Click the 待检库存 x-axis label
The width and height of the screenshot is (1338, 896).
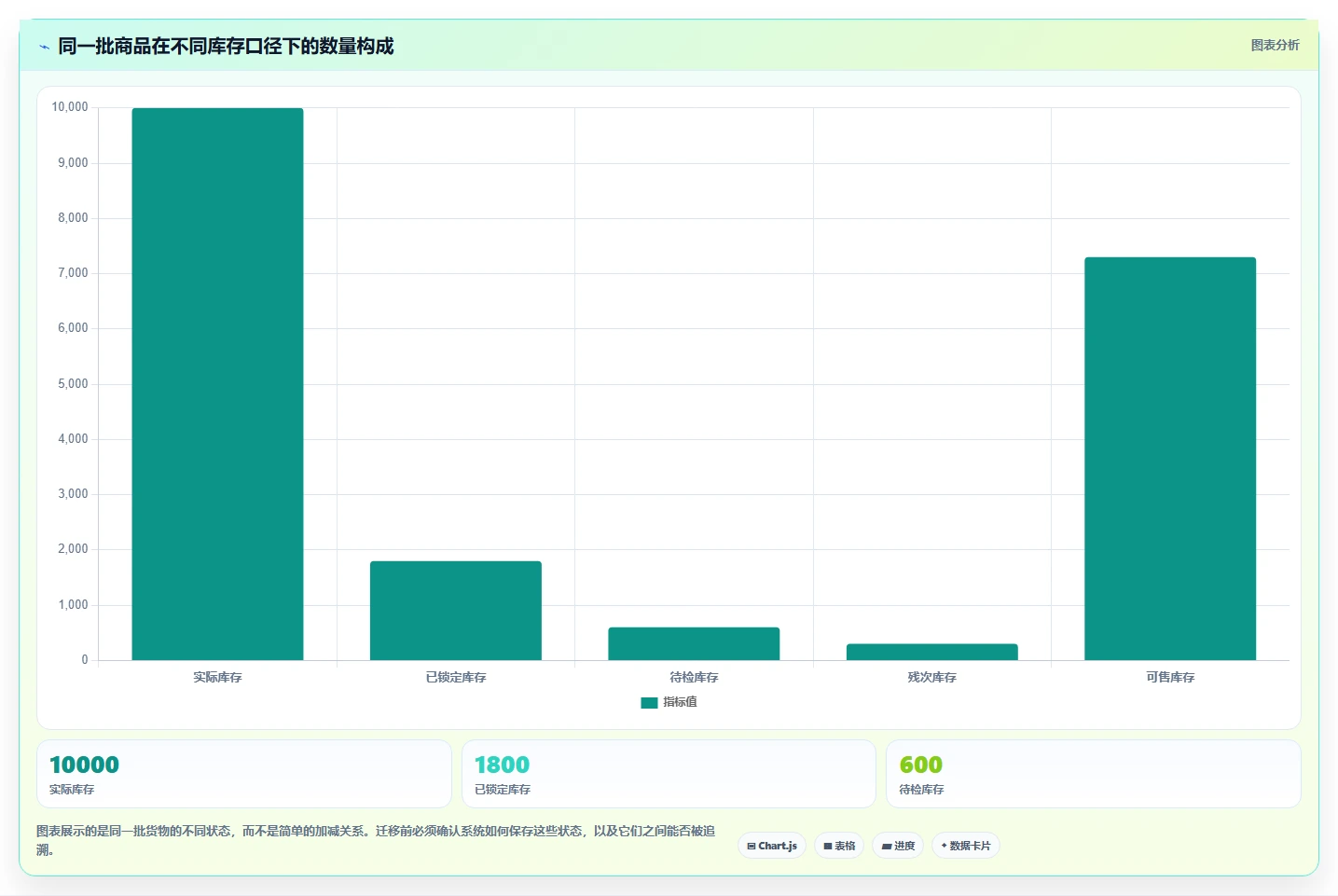[694, 677]
